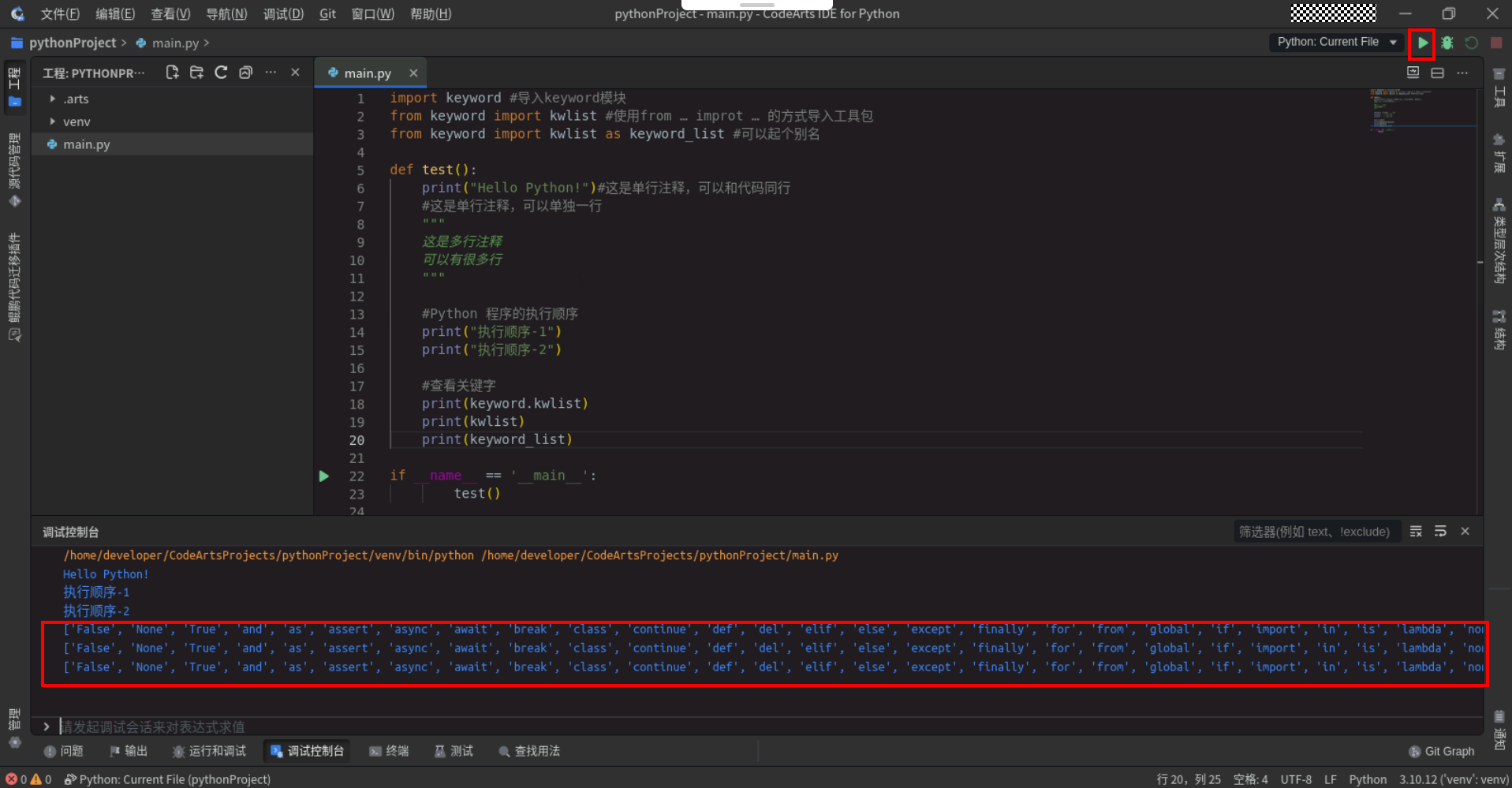
Task: Open the 工具 tools panel on right sidebar
Action: [1499, 88]
